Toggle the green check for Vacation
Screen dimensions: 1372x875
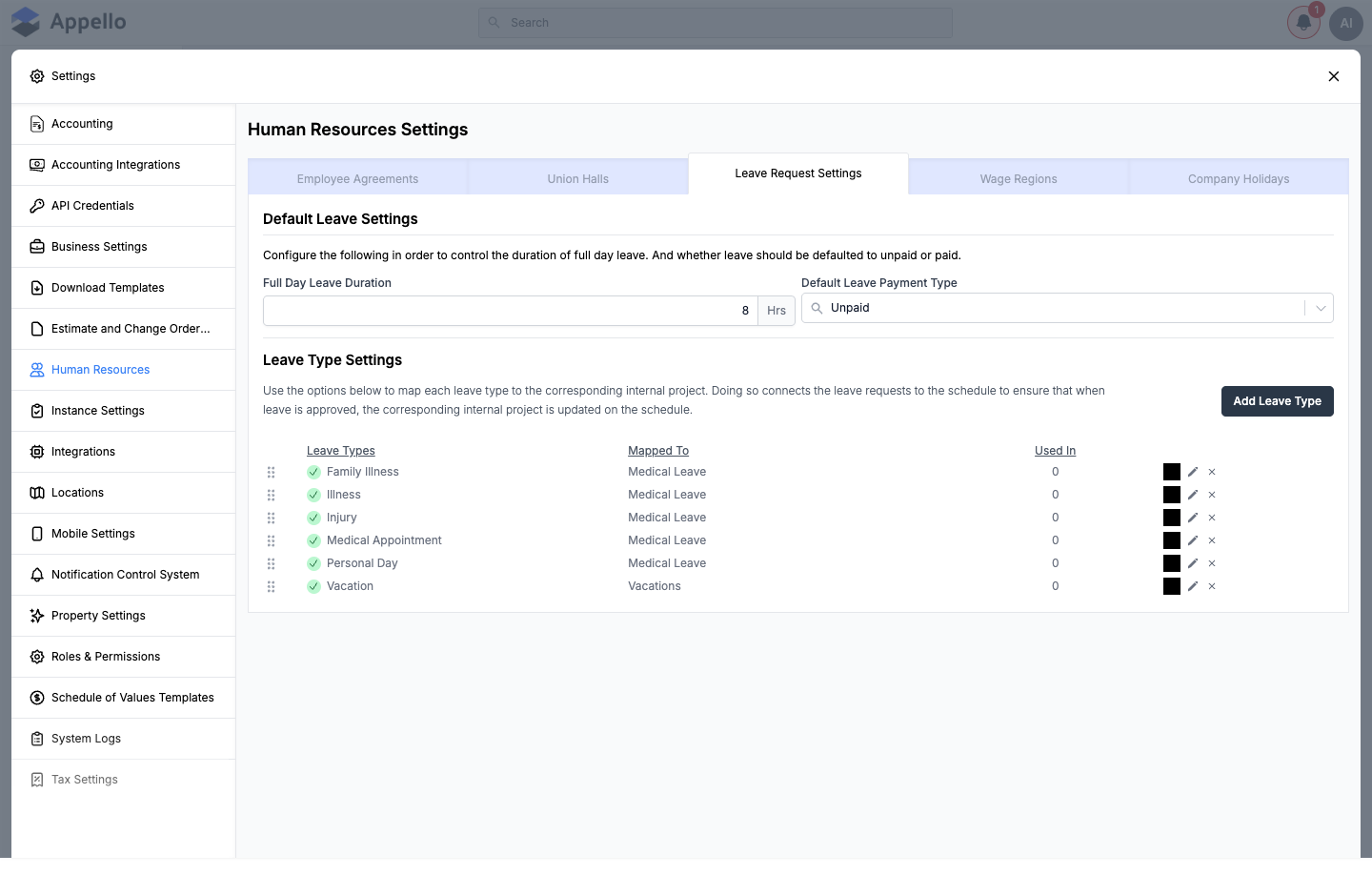pos(313,586)
